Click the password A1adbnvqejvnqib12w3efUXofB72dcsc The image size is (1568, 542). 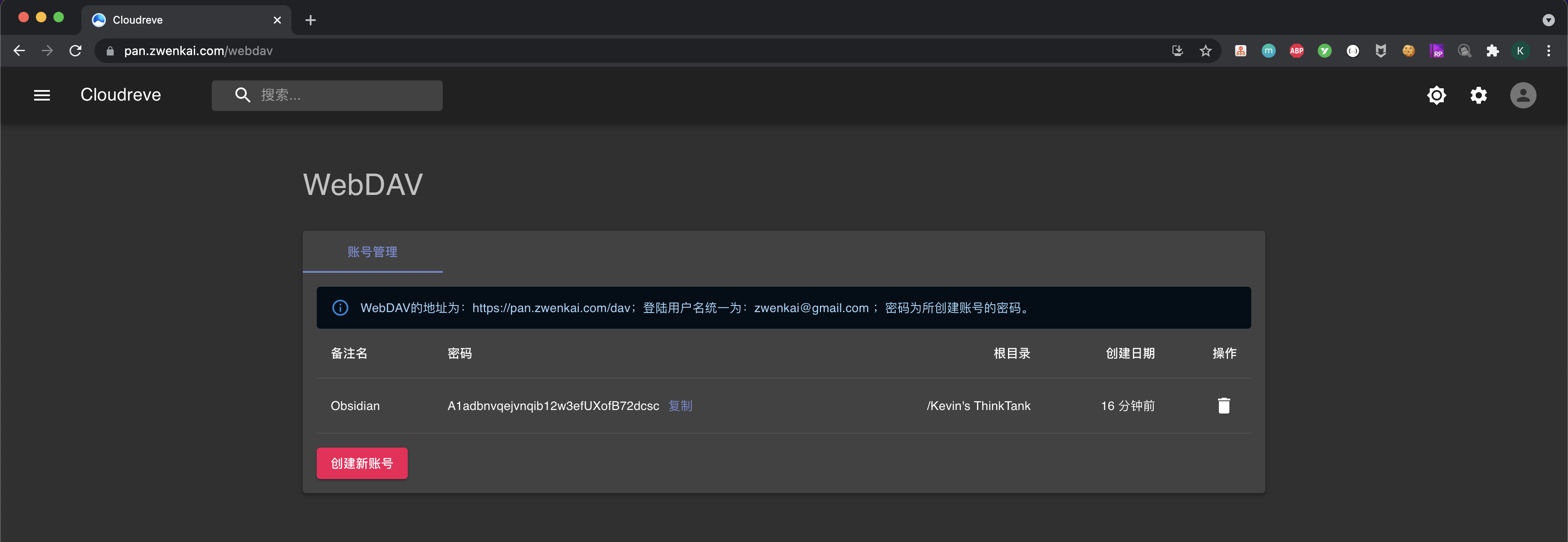tap(553, 406)
